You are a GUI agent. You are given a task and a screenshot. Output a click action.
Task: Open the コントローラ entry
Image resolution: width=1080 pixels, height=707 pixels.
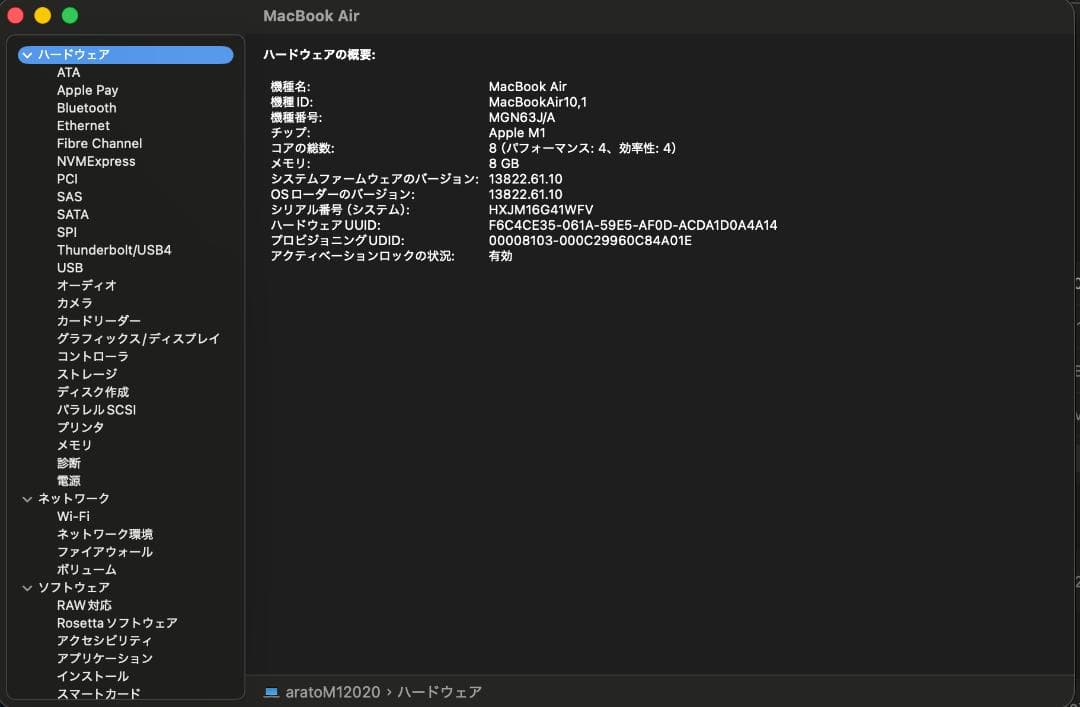[92, 357]
